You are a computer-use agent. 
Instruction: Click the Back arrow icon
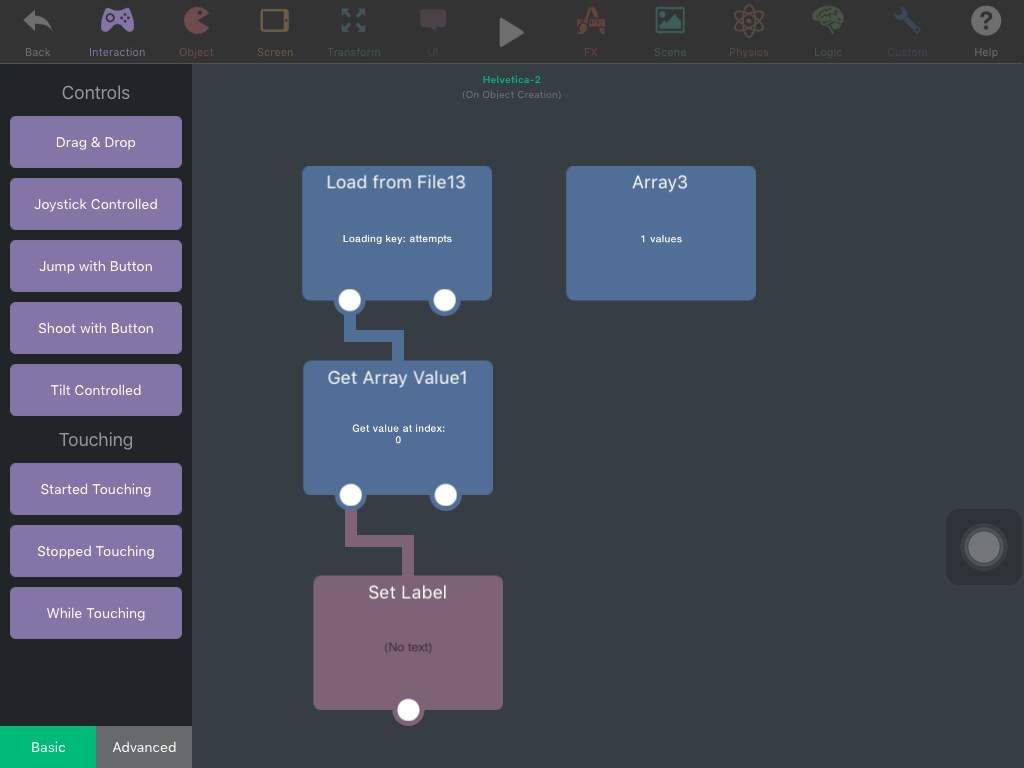(38, 22)
